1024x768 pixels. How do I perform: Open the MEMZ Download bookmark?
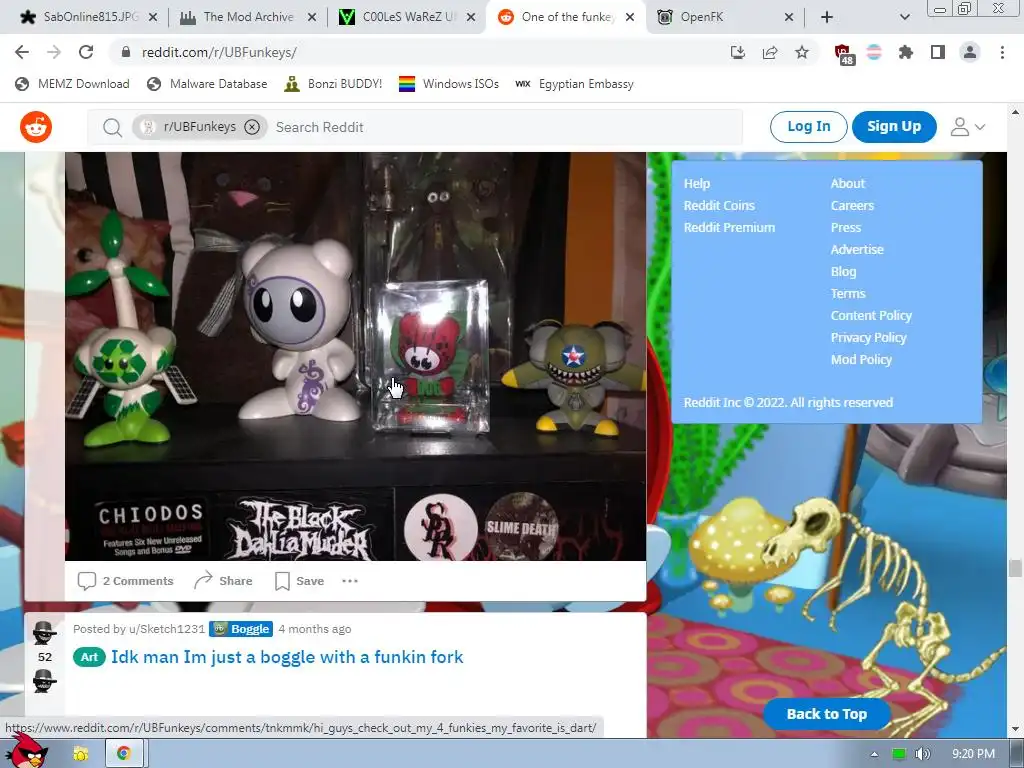point(72,84)
